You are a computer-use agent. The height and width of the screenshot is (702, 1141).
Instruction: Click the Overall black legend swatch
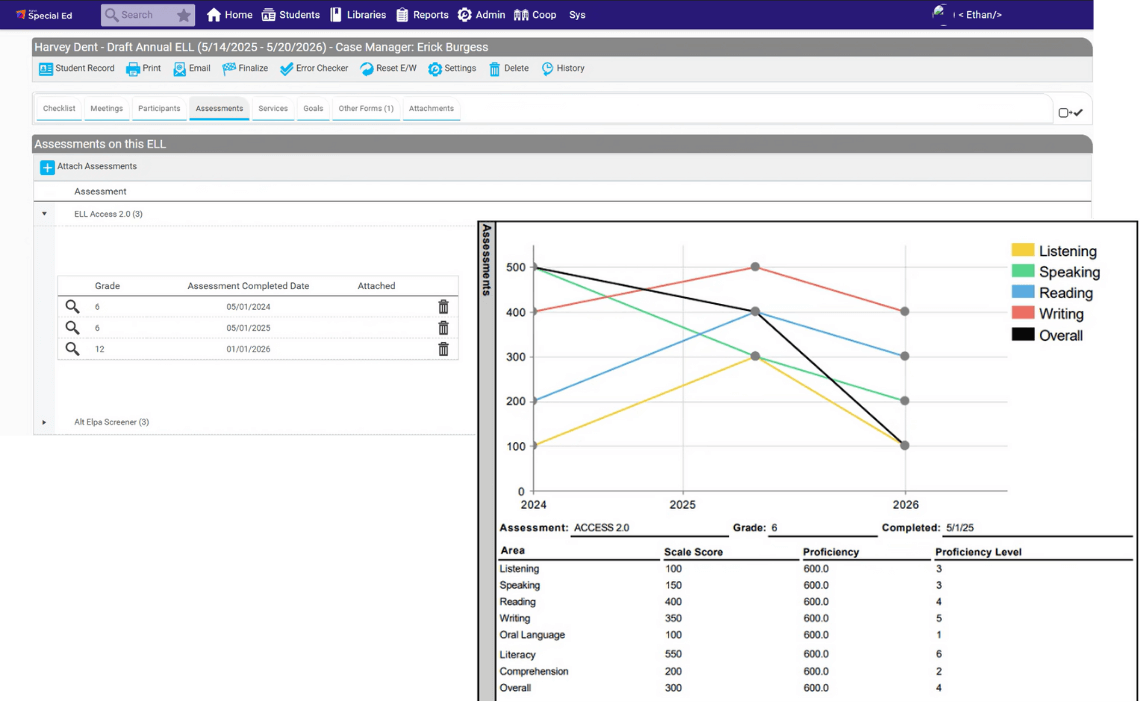(1022, 335)
